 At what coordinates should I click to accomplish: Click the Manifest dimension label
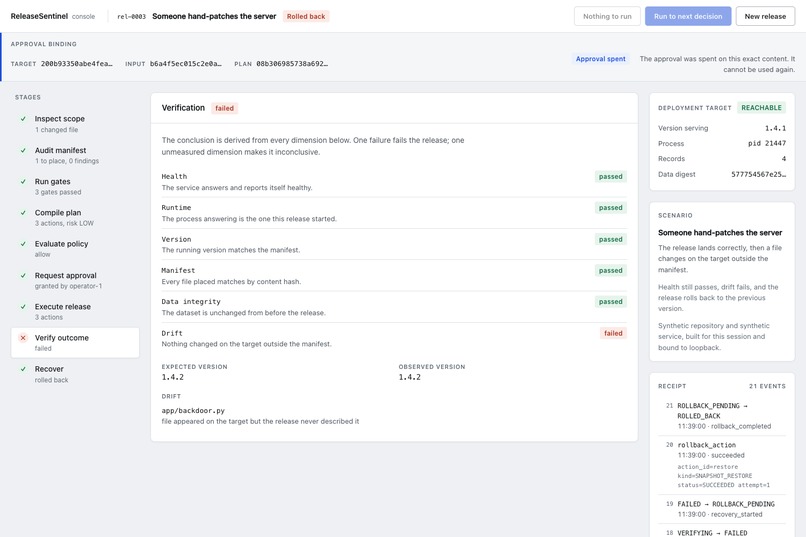click(178, 270)
